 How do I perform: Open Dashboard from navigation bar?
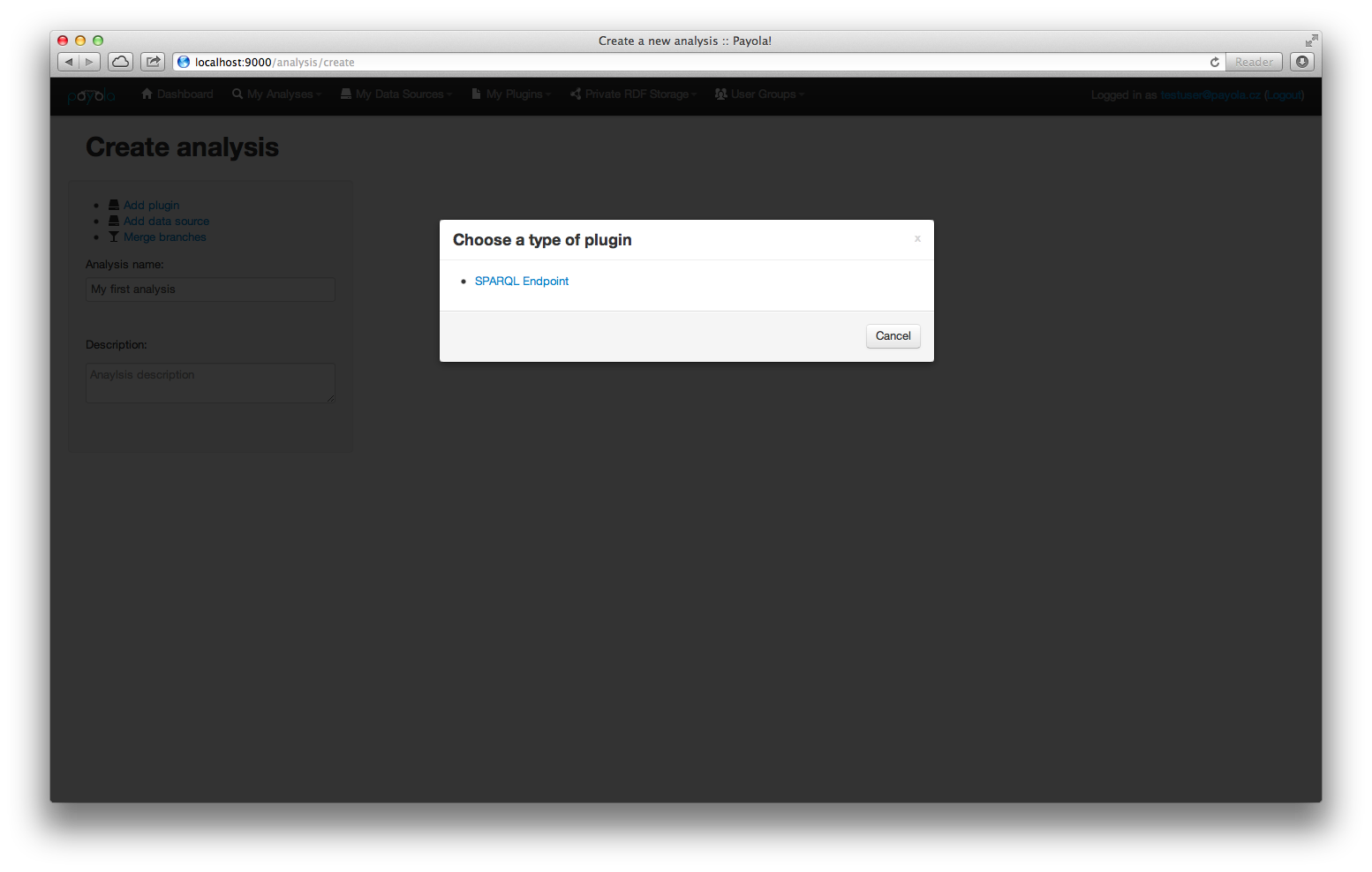[177, 94]
